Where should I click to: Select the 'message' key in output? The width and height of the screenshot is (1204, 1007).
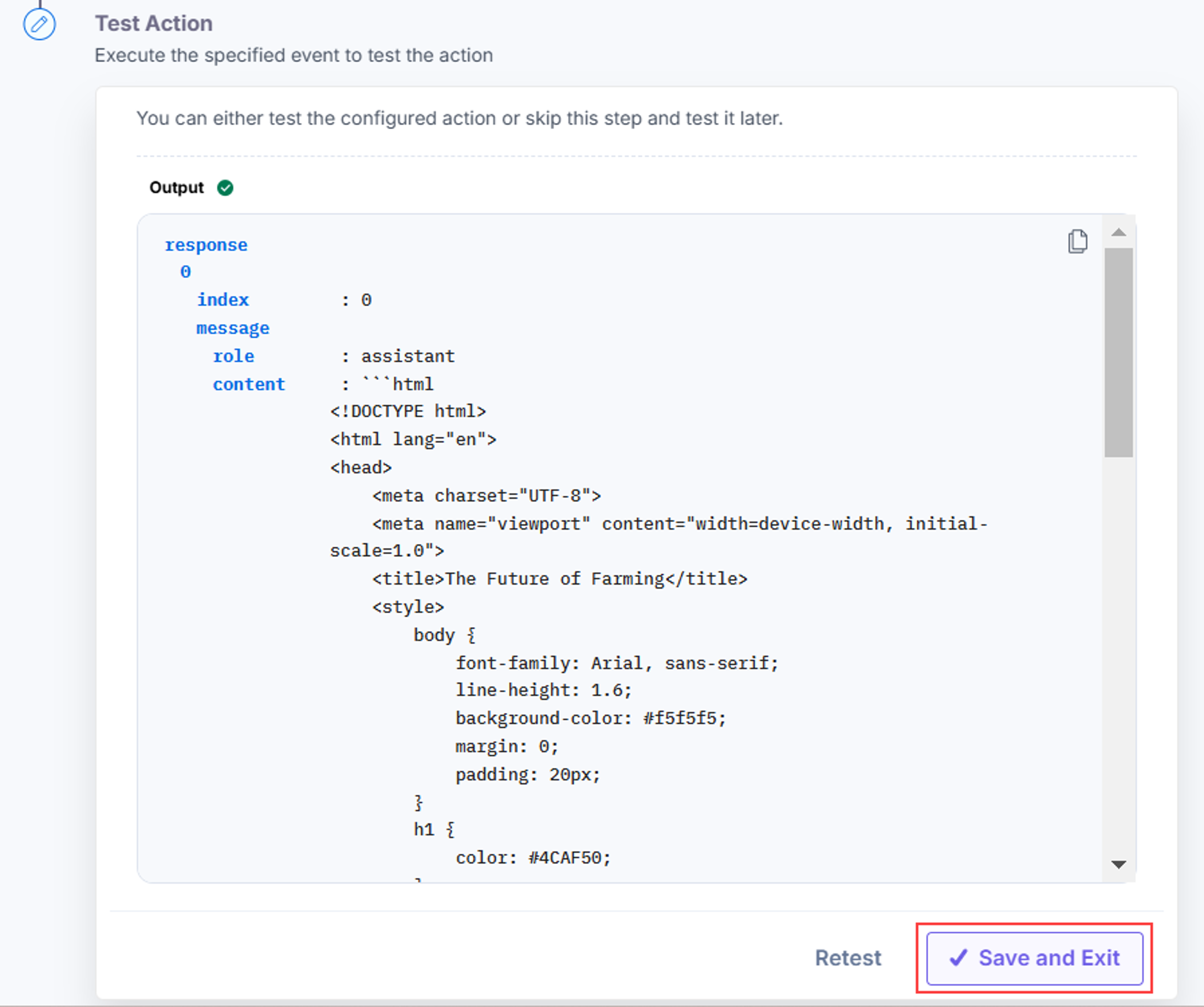pyautogui.click(x=233, y=328)
